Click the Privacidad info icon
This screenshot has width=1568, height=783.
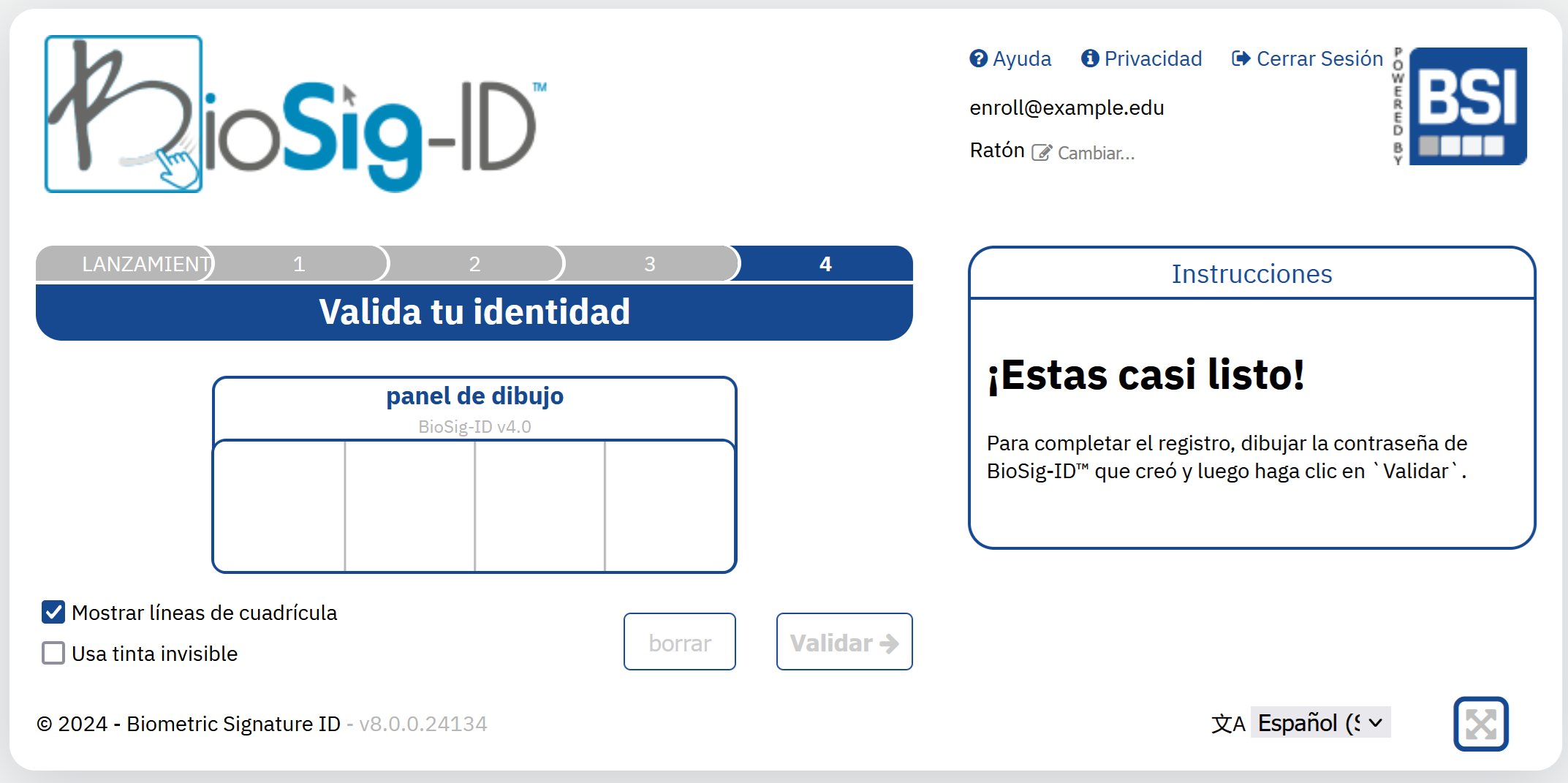pos(1090,58)
